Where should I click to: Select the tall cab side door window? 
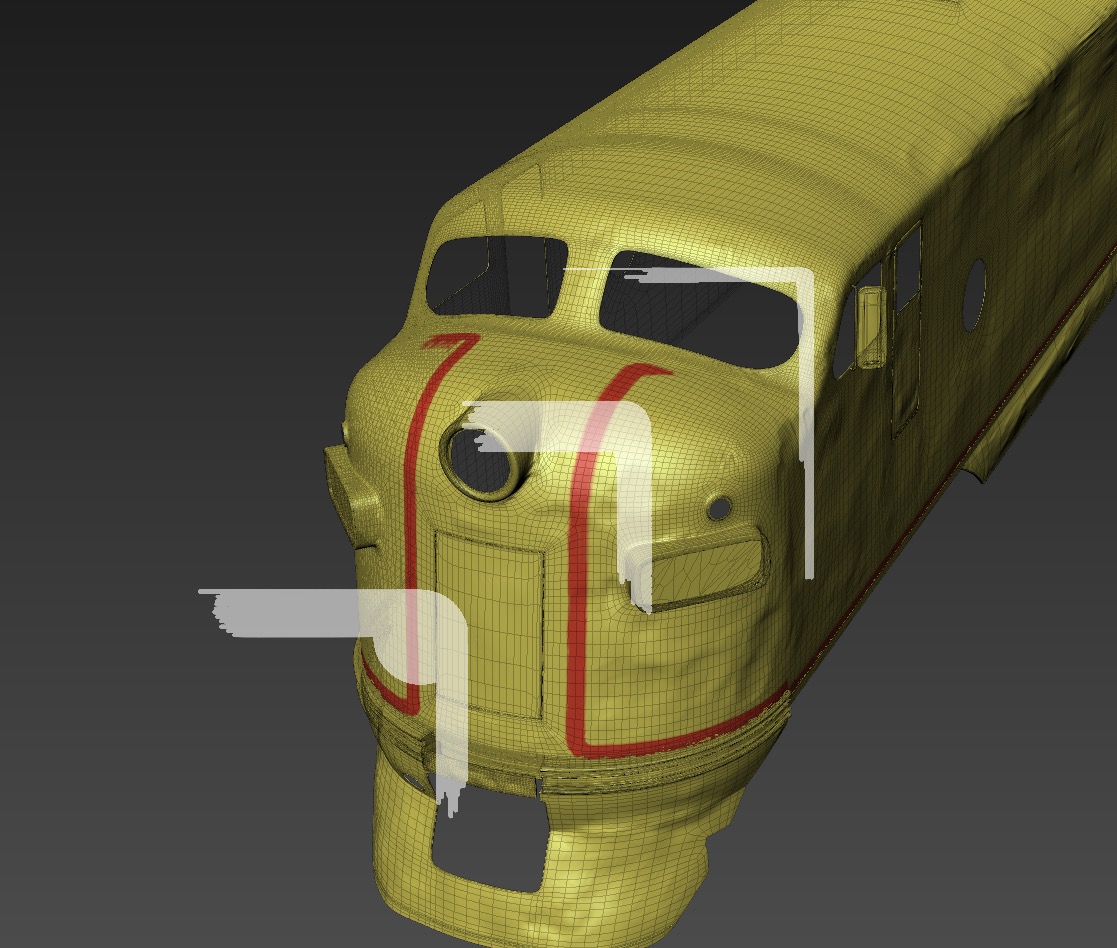point(906,330)
